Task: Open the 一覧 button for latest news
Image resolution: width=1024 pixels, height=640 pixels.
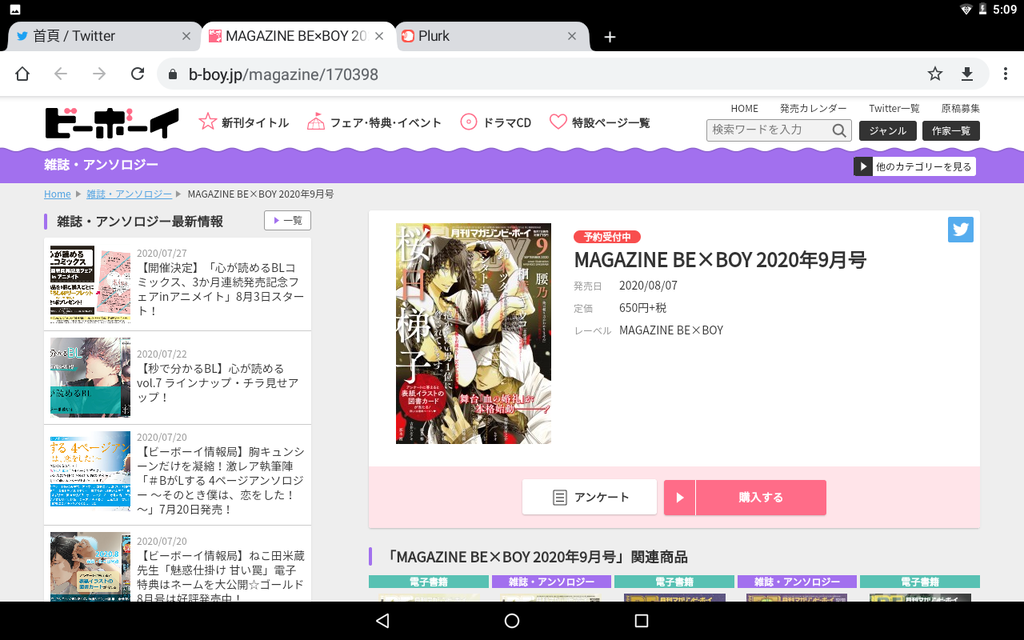Action: [287, 221]
